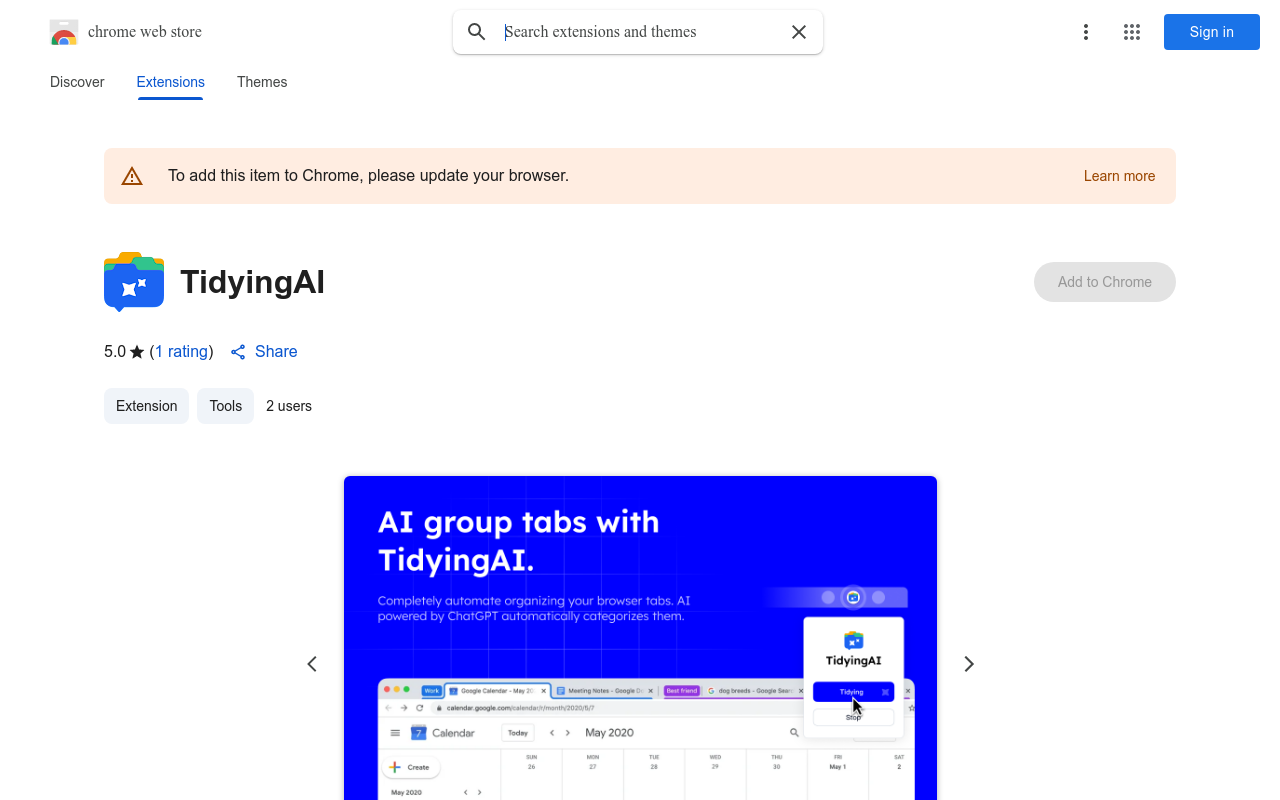This screenshot has width=1280, height=800.
Task: Focus the search extensions and themes field
Action: pos(638,32)
